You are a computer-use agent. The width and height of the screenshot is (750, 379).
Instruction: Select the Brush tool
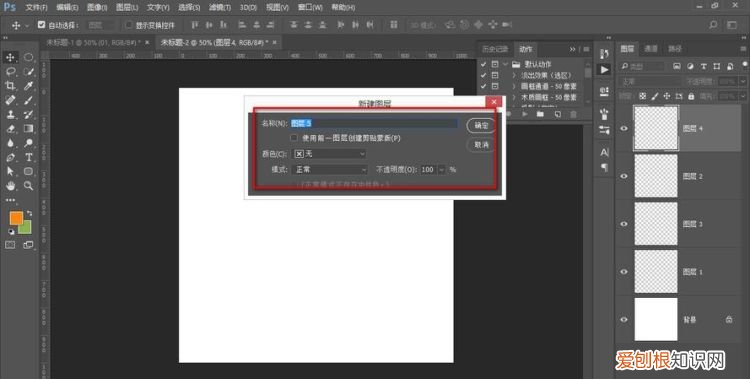click(x=28, y=100)
